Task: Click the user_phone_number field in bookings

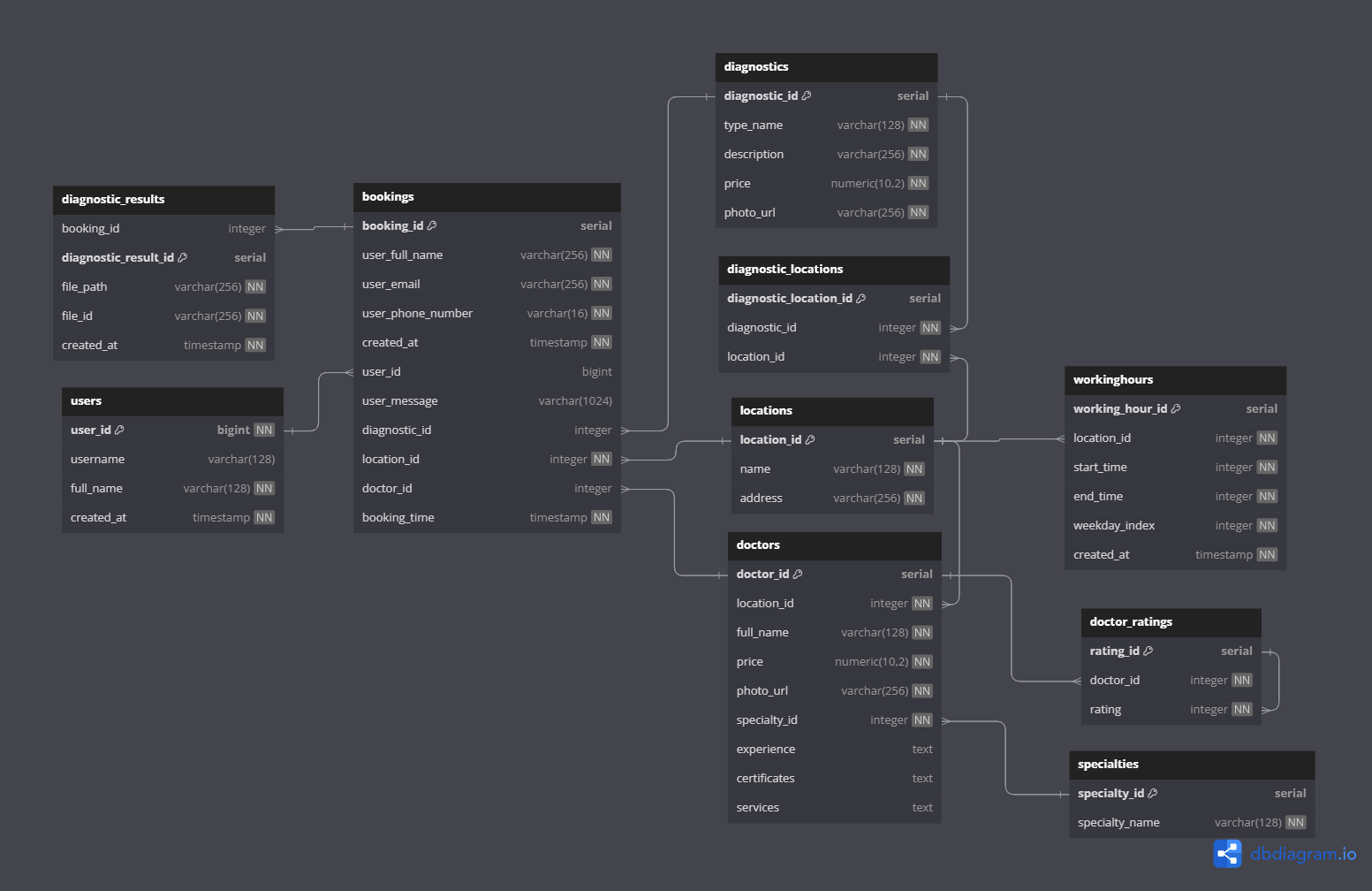Action: [x=487, y=314]
